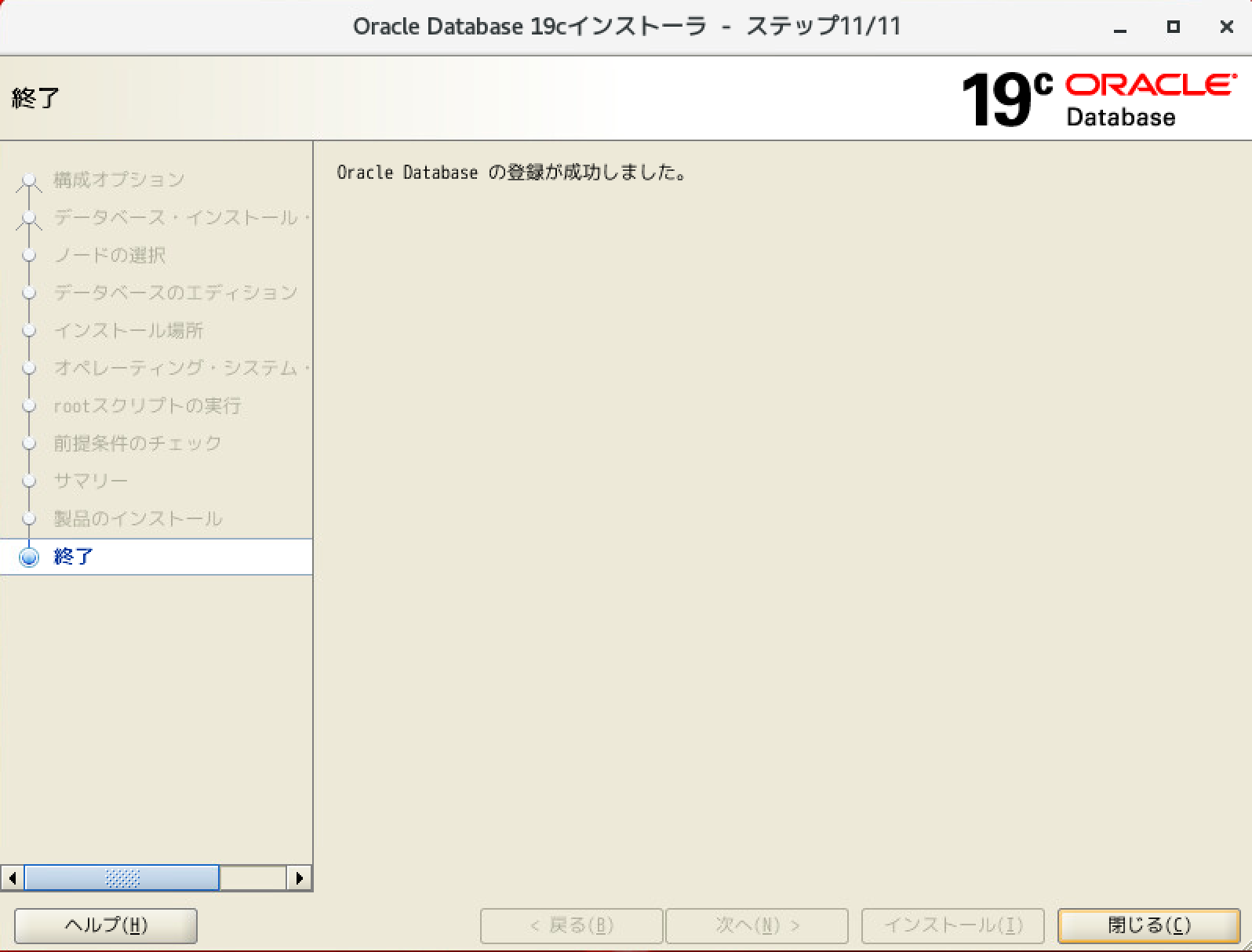
Task: Select データベース・インストール step
Action: pos(182,217)
